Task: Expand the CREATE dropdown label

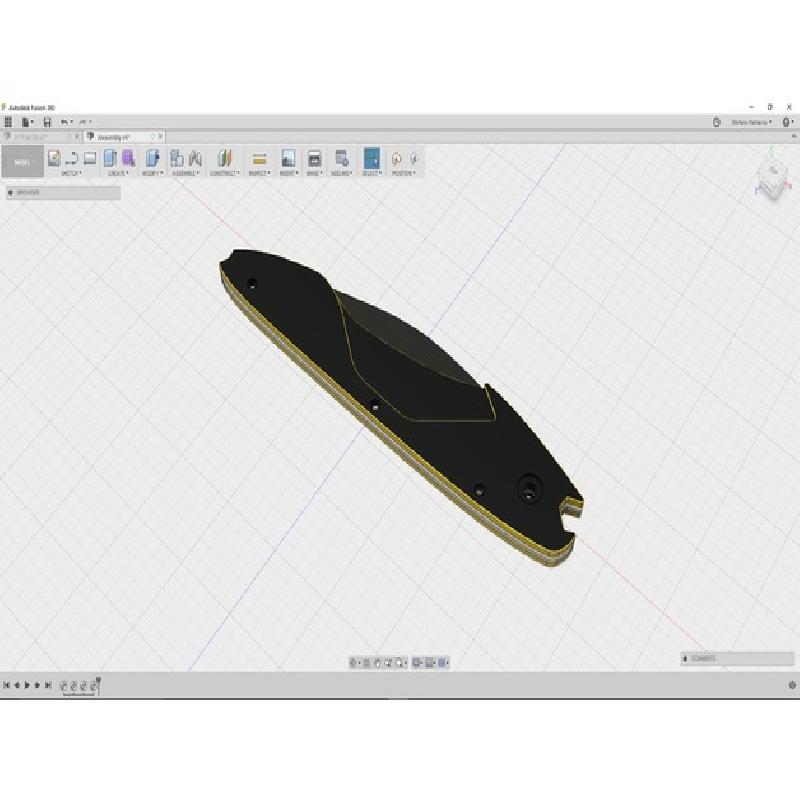Action: click(x=118, y=173)
